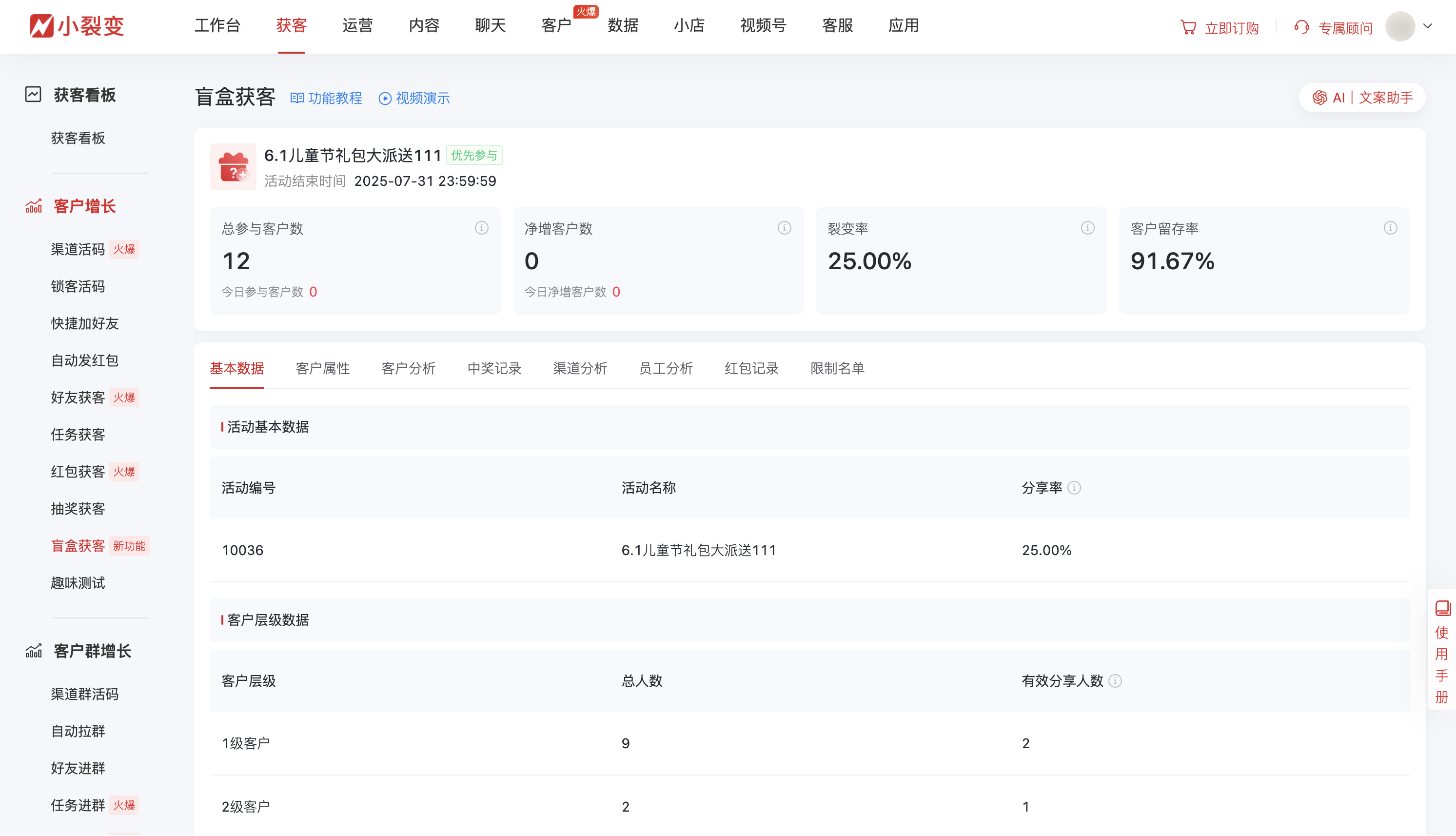Screen dimensions: 1456x836
Task: Click the 获客看板 chart icon in sidebar
Action: pos(34,95)
